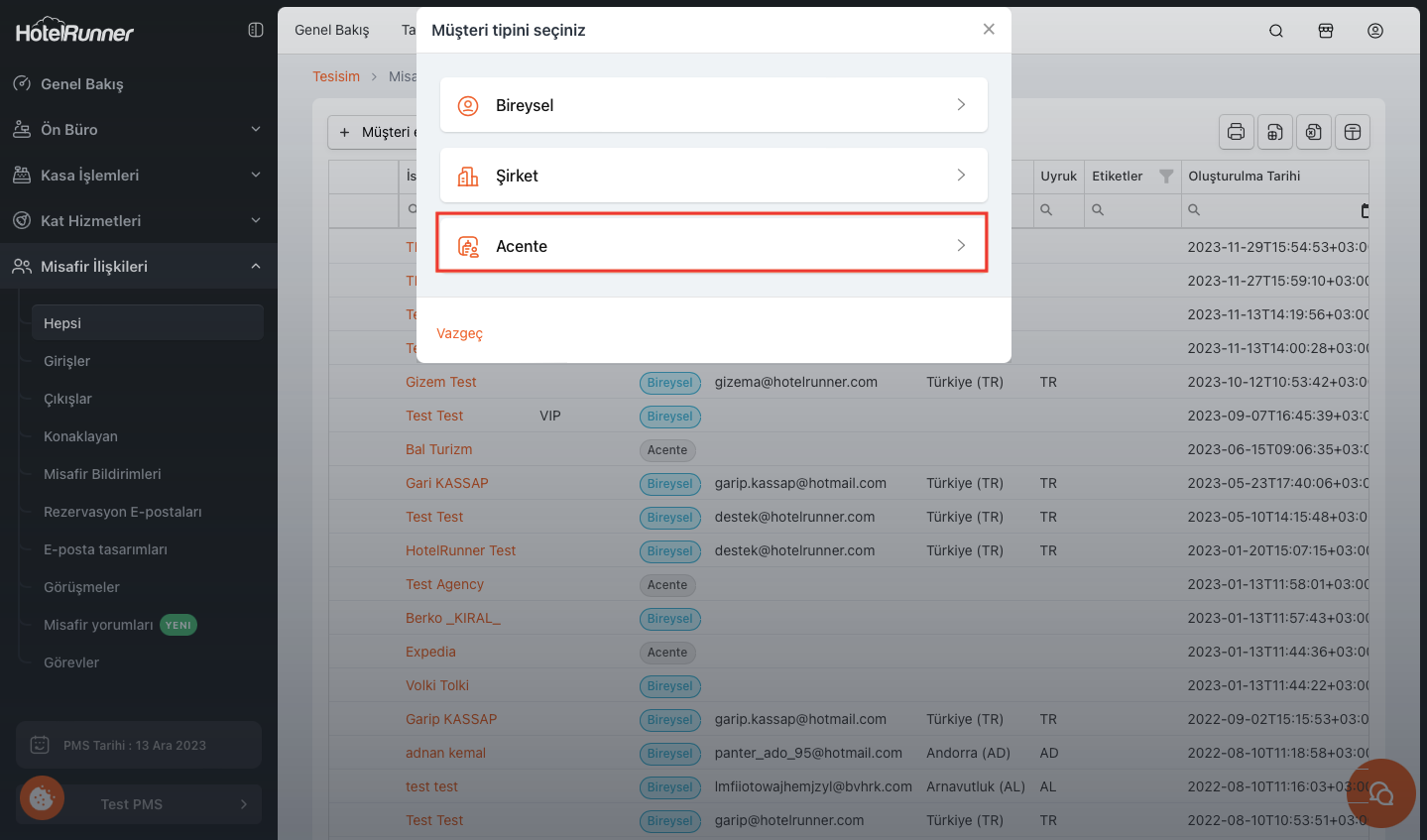Image resolution: width=1427 pixels, height=840 pixels.
Task: Click the search icon in the top bar
Action: 1276,31
